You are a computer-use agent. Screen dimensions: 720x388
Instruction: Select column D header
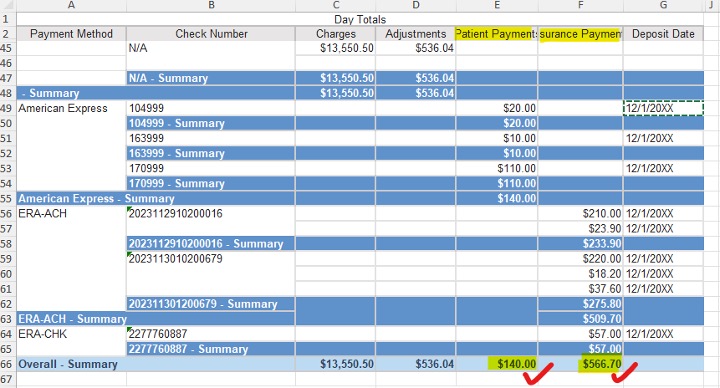[416, 6]
